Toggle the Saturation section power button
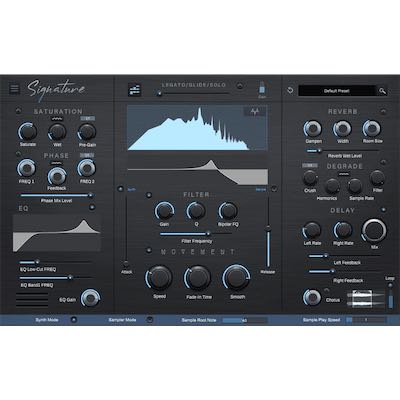400x400 pixels. click(x=18, y=111)
